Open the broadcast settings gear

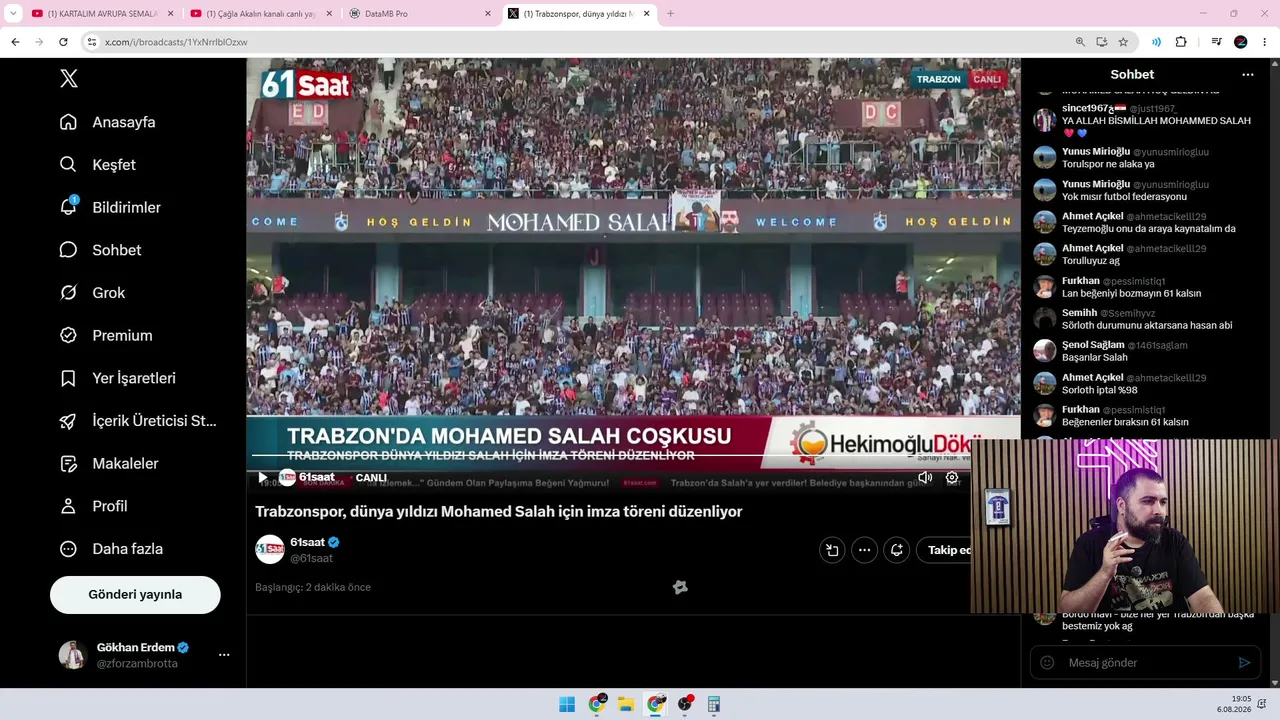[952, 478]
